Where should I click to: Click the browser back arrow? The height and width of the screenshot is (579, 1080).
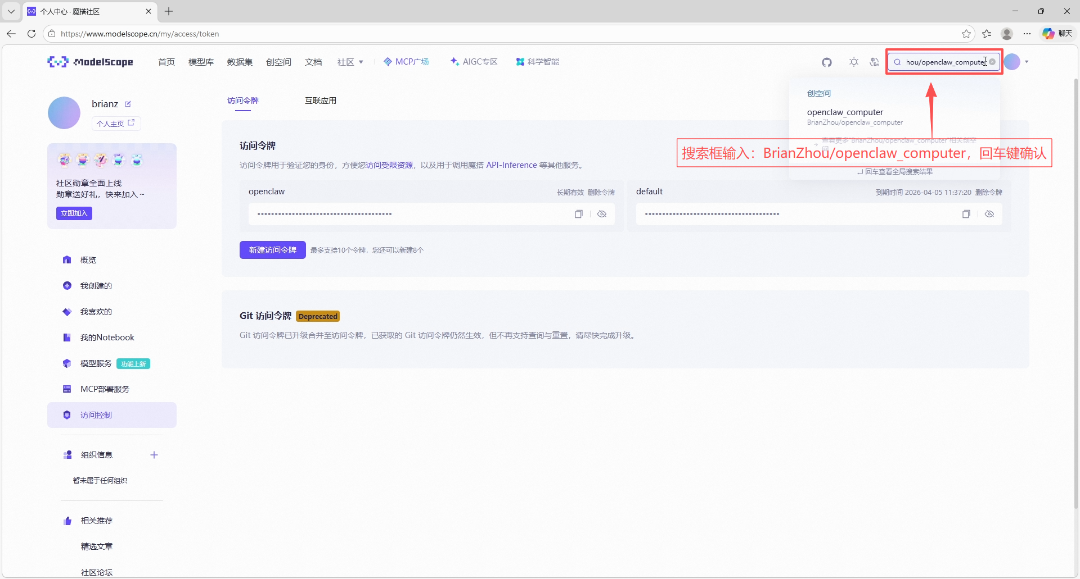point(11,33)
